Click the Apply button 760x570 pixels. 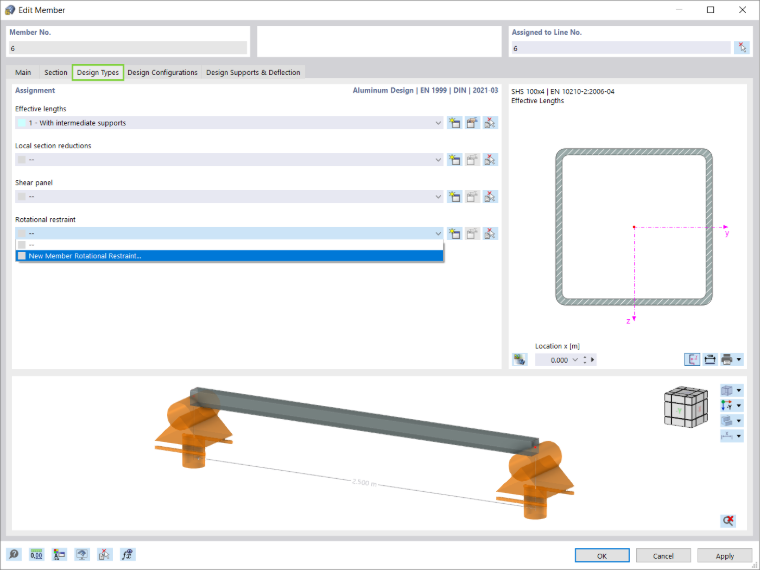click(724, 555)
